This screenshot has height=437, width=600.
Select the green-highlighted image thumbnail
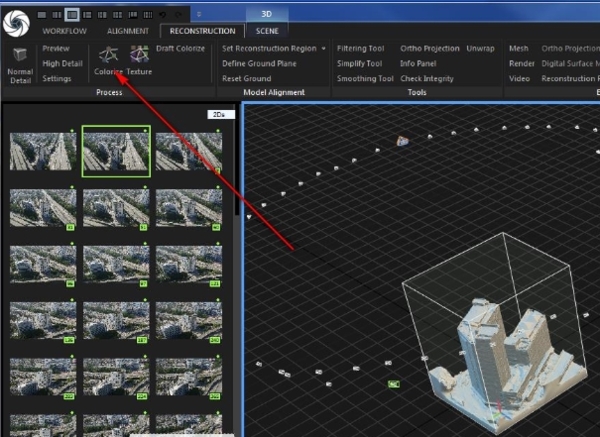point(116,151)
